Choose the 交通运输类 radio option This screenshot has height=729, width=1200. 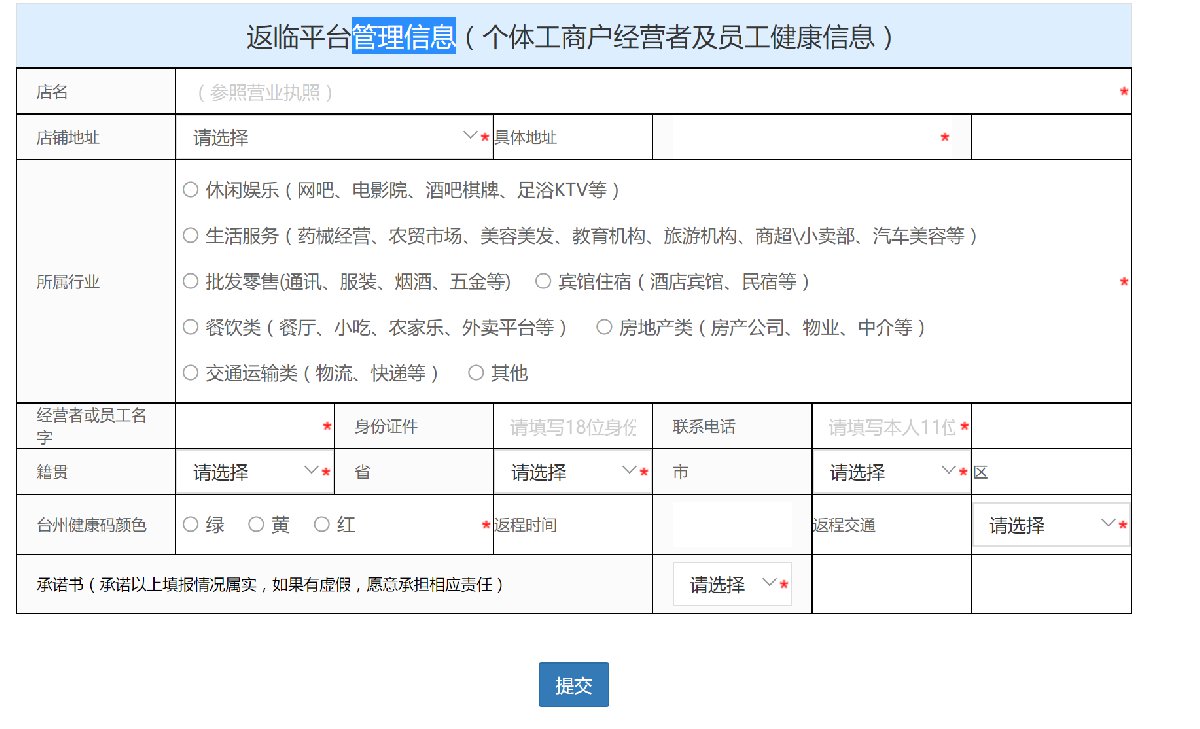pos(191,373)
